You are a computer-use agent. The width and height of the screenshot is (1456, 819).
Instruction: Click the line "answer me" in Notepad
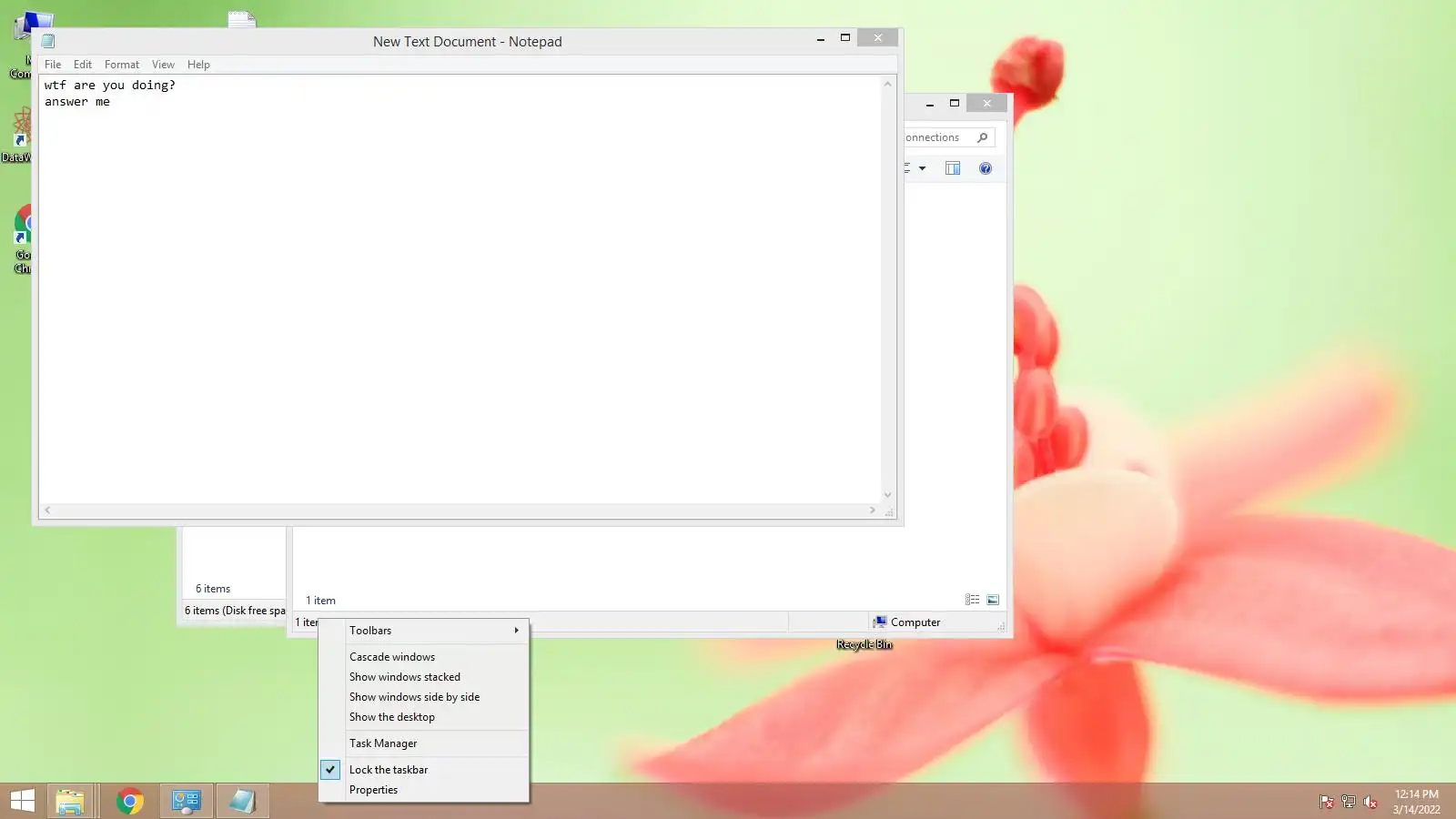[77, 102]
